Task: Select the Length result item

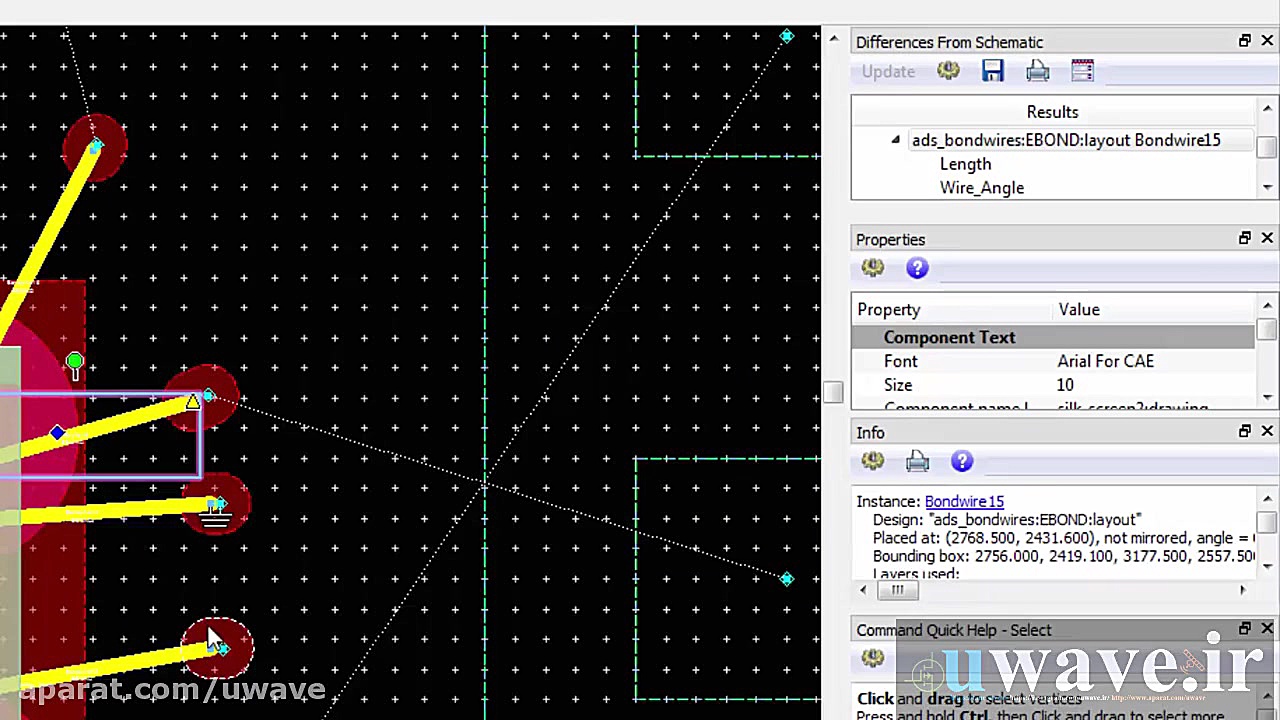Action: coord(965,164)
